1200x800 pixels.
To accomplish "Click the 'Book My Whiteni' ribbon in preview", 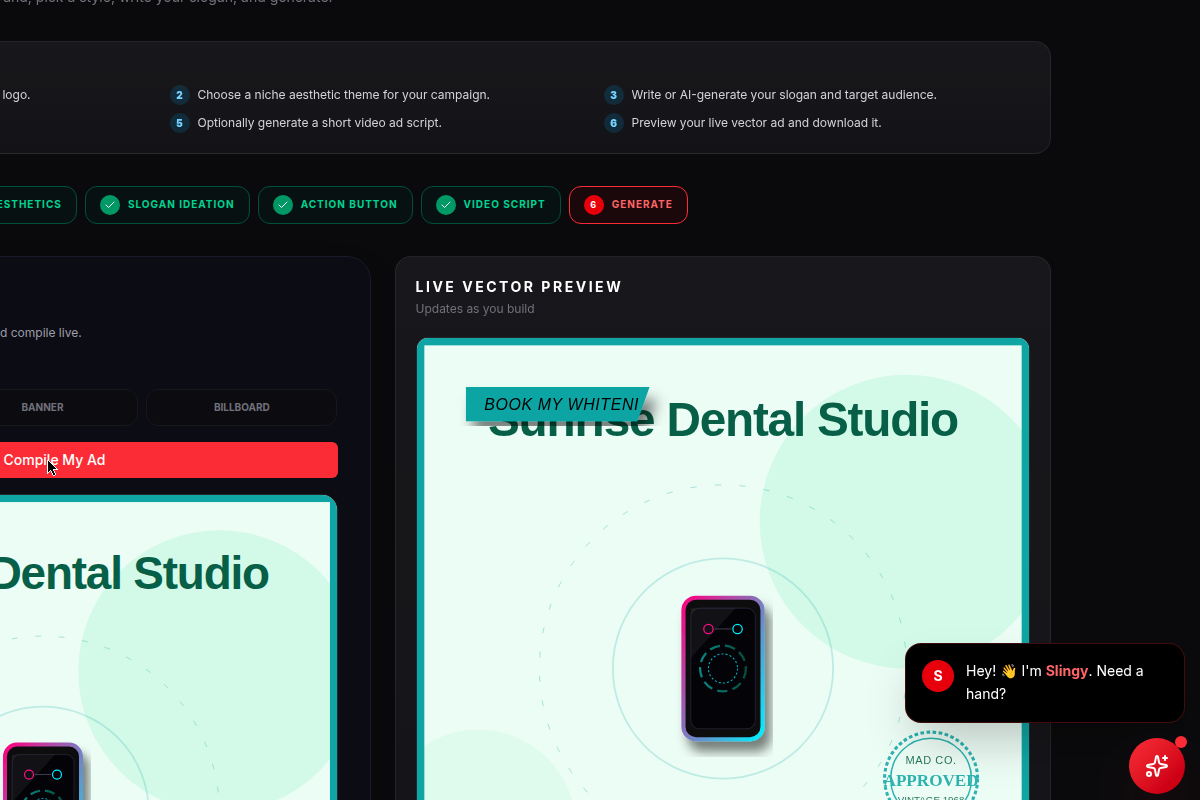I will [x=557, y=404].
